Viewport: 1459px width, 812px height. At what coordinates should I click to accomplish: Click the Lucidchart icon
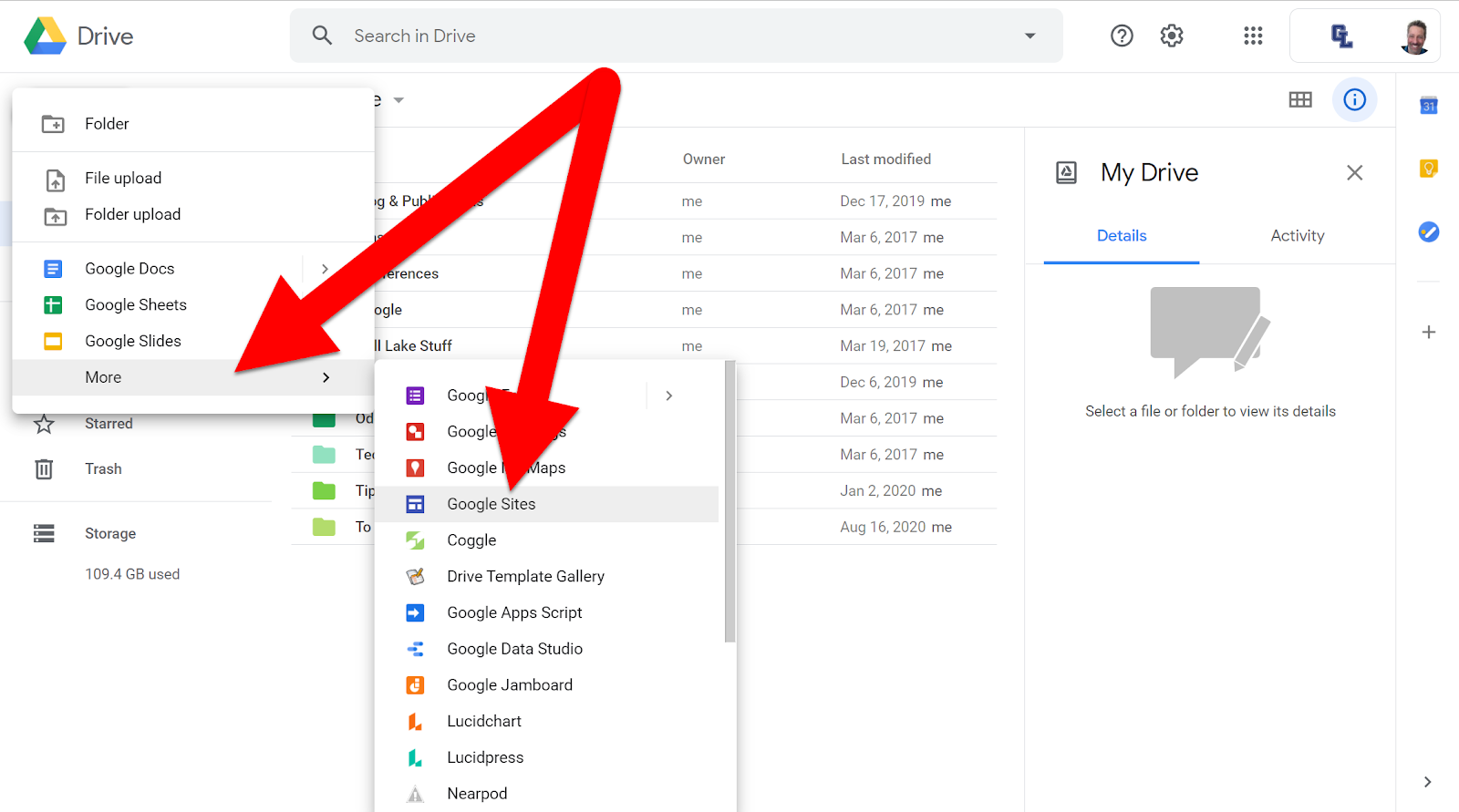pos(415,722)
